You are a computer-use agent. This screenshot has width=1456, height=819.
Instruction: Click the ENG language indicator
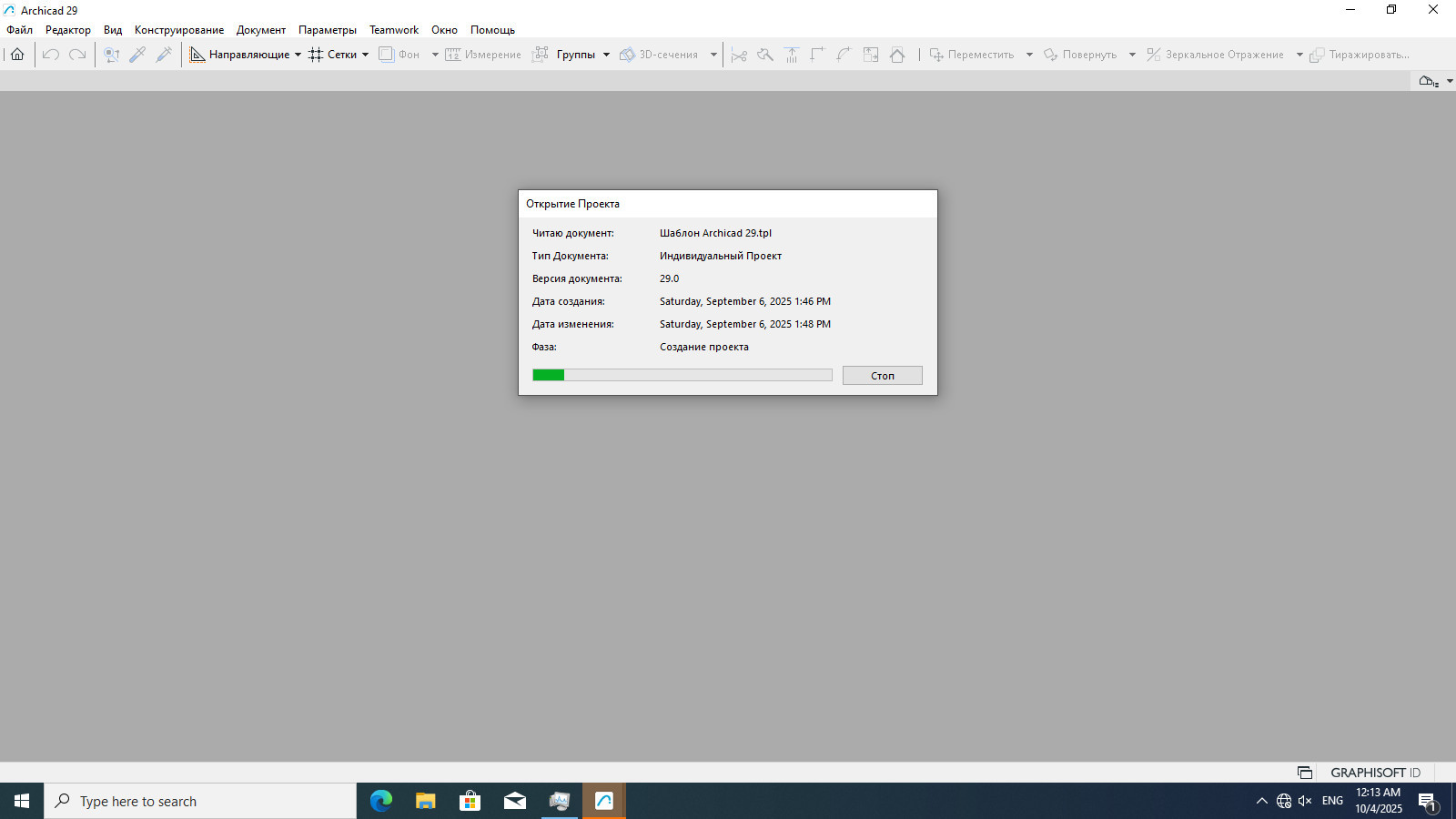click(x=1332, y=801)
